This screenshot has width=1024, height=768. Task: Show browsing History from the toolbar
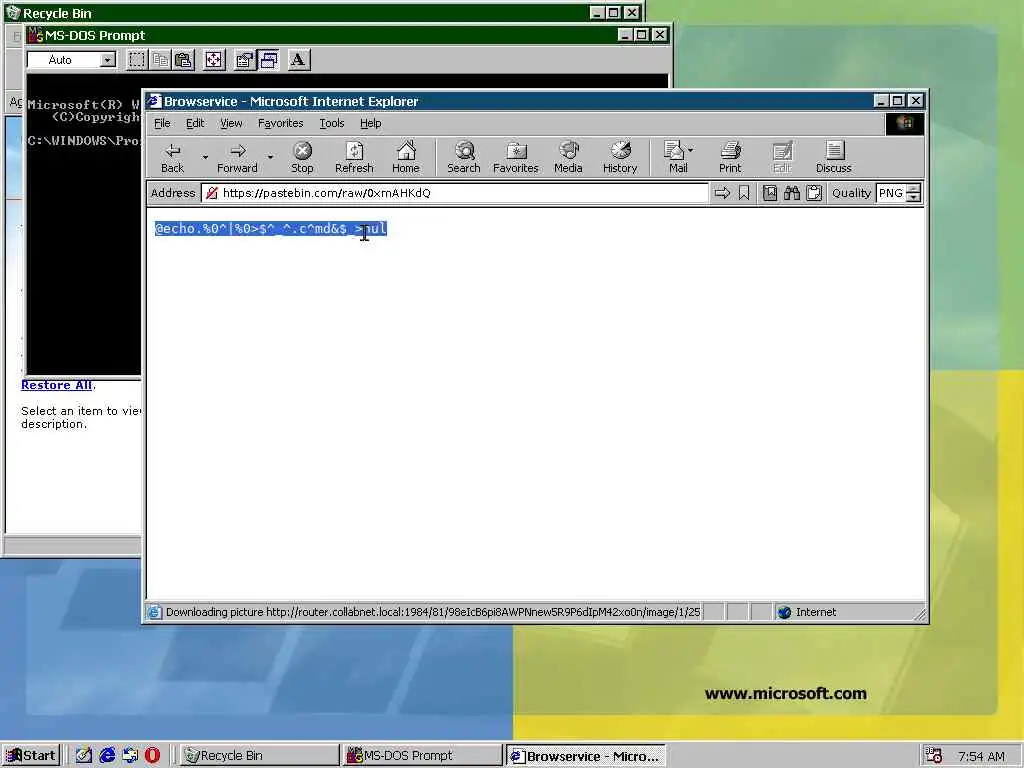(620, 157)
